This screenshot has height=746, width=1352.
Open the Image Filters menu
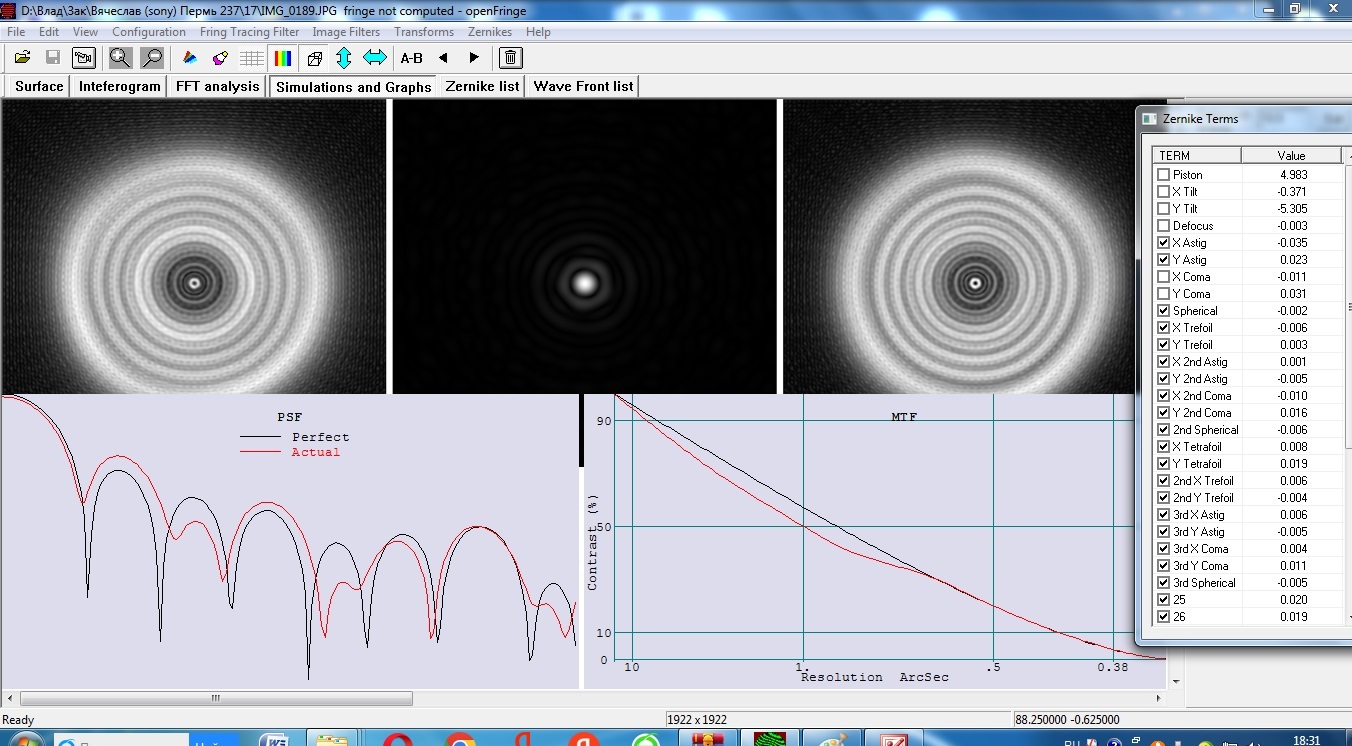coord(346,32)
